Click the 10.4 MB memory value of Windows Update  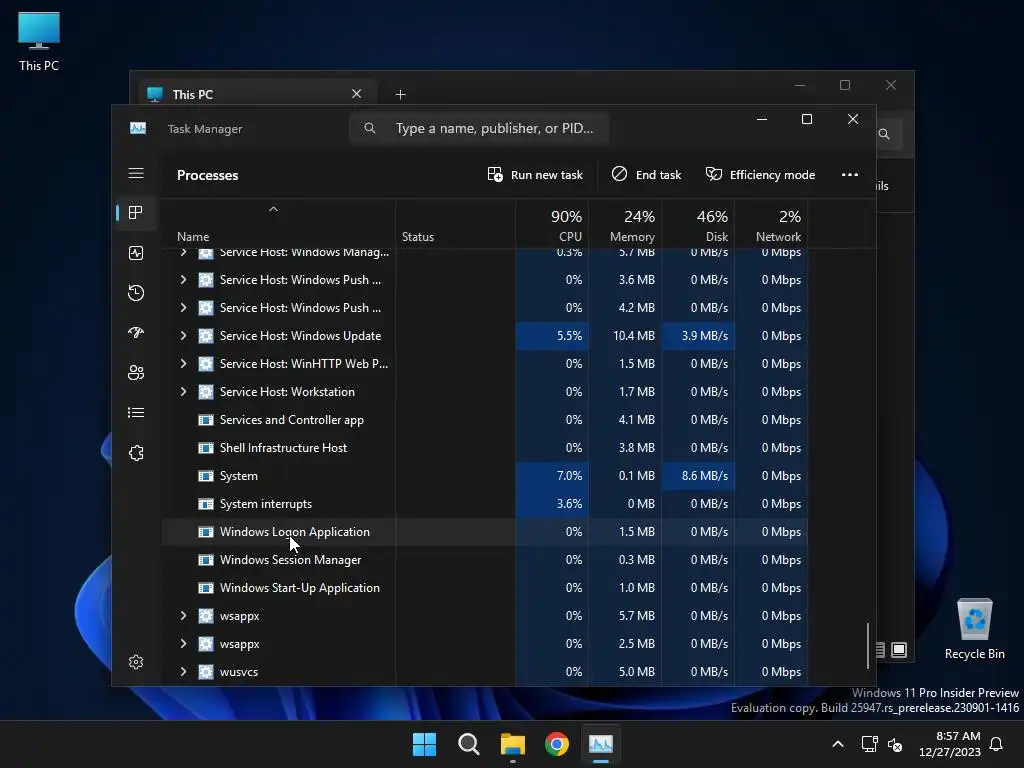(x=633, y=336)
